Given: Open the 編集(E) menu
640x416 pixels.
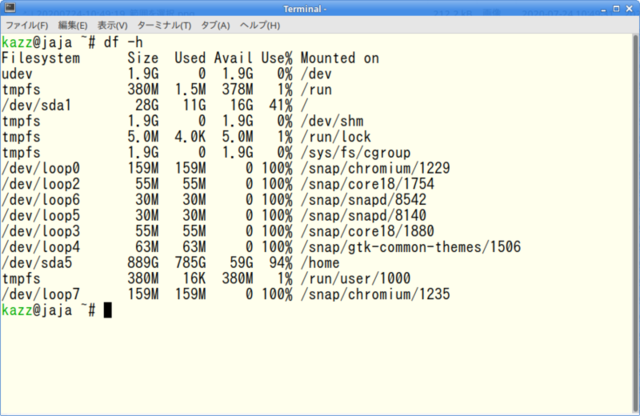Looking at the screenshot, I should click(73, 25).
